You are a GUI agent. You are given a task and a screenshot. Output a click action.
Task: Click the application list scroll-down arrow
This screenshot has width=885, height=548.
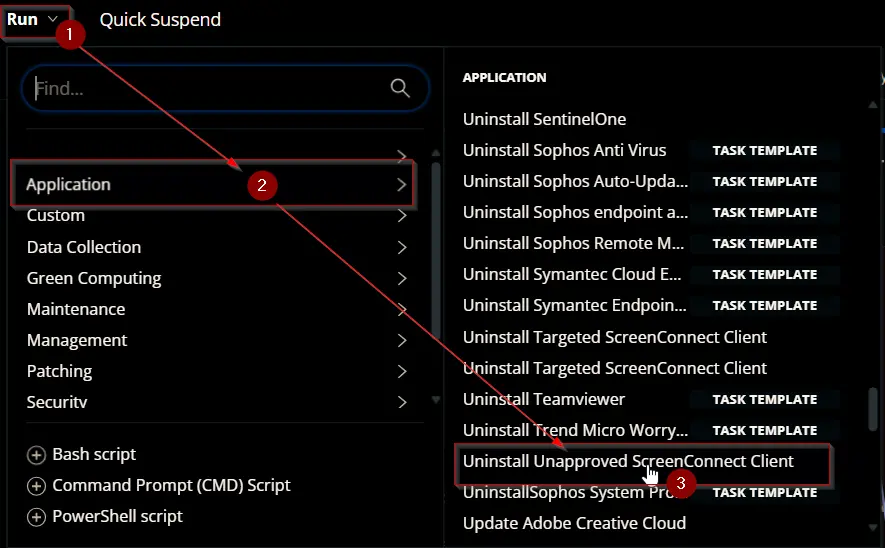pyautogui.click(x=873, y=528)
